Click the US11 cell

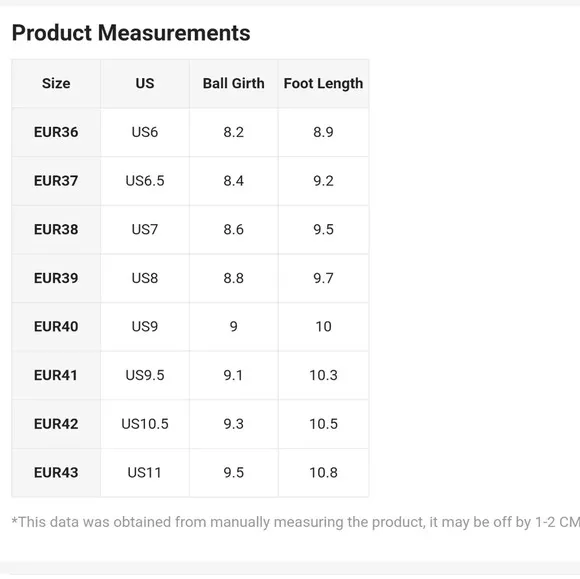tap(145, 473)
